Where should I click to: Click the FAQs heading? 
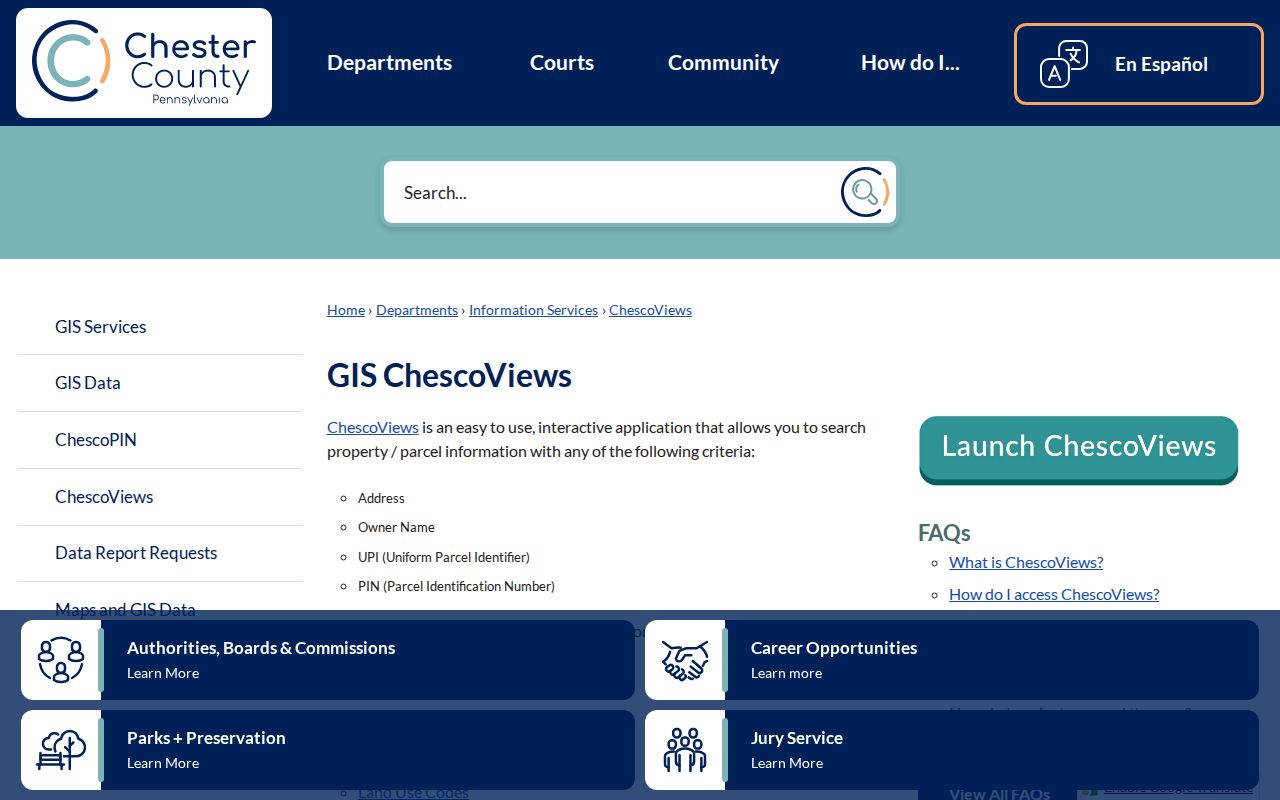tap(944, 533)
